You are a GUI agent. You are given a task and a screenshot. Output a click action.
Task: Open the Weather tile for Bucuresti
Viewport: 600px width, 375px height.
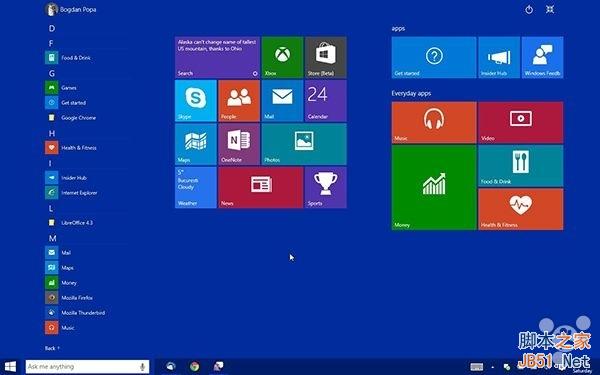coord(196,187)
